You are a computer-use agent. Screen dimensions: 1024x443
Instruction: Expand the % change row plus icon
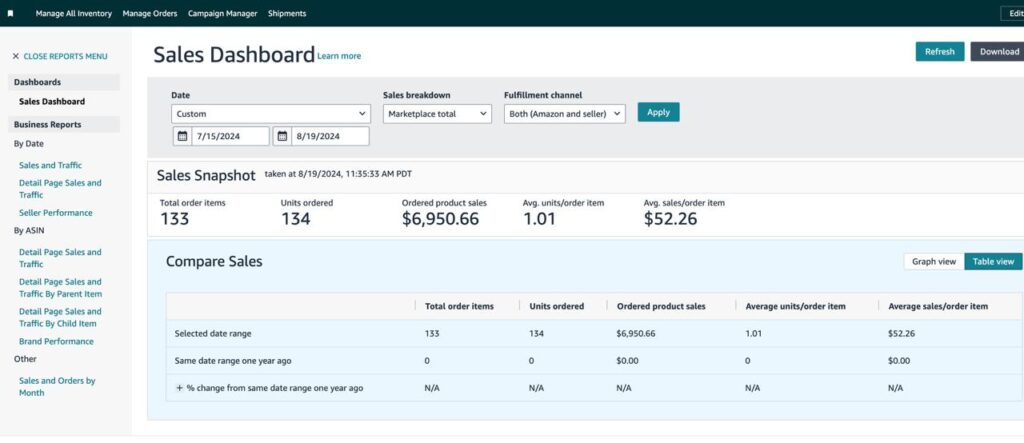180,388
